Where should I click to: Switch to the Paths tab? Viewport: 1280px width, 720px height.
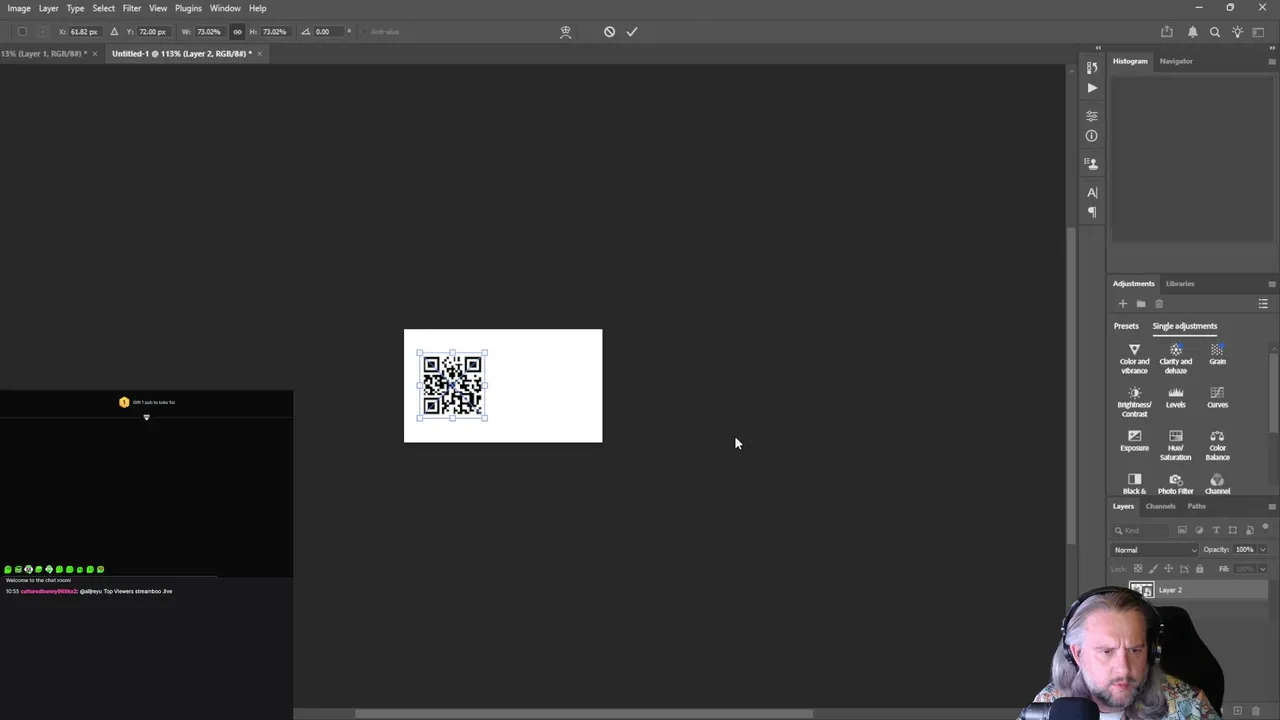coord(1197,506)
